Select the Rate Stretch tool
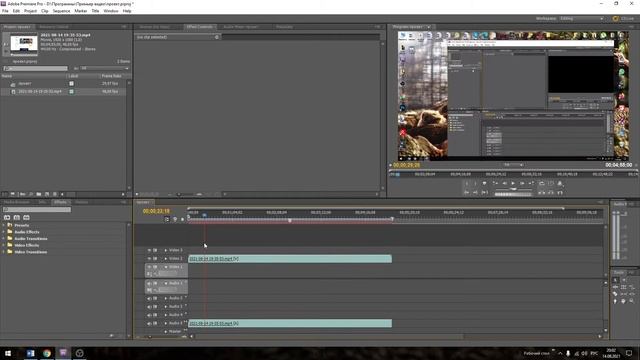The width and height of the screenshot is (640, 360). 631,287
